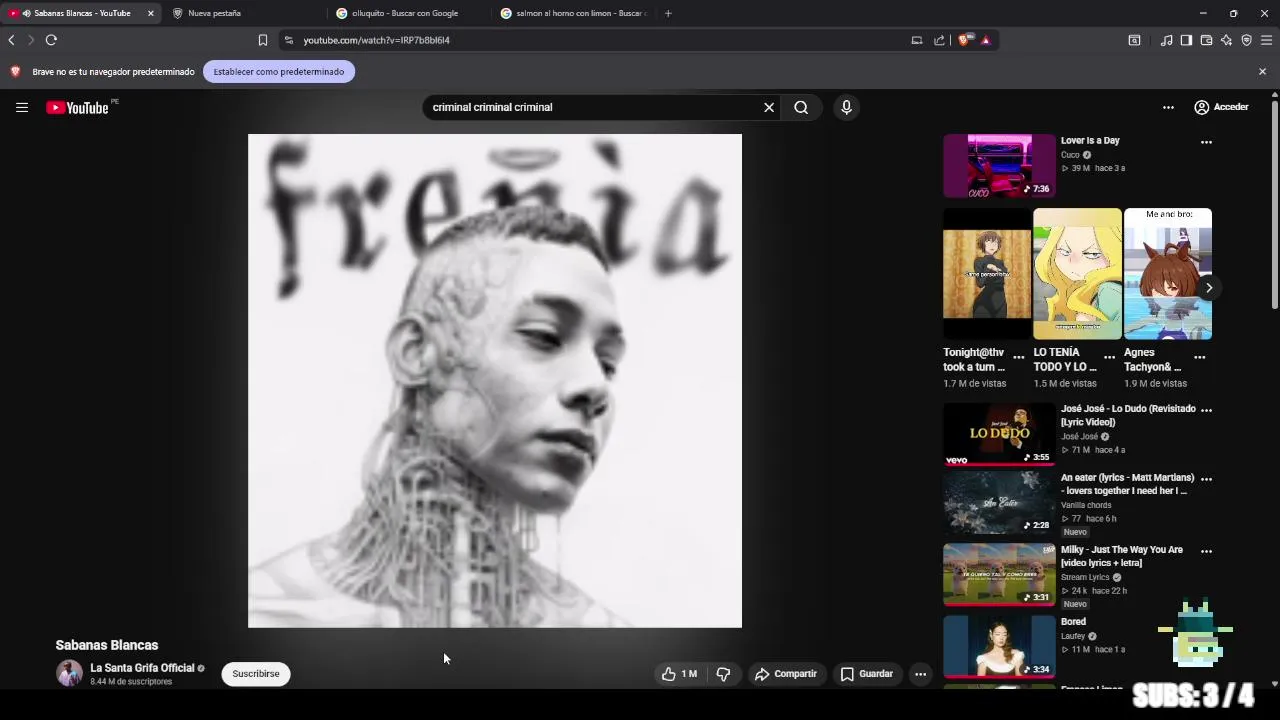Image resolution: width=1280 pixels, height=720 pixels.
Task: Switch to olluquito Google search tab
Action: 405,13
